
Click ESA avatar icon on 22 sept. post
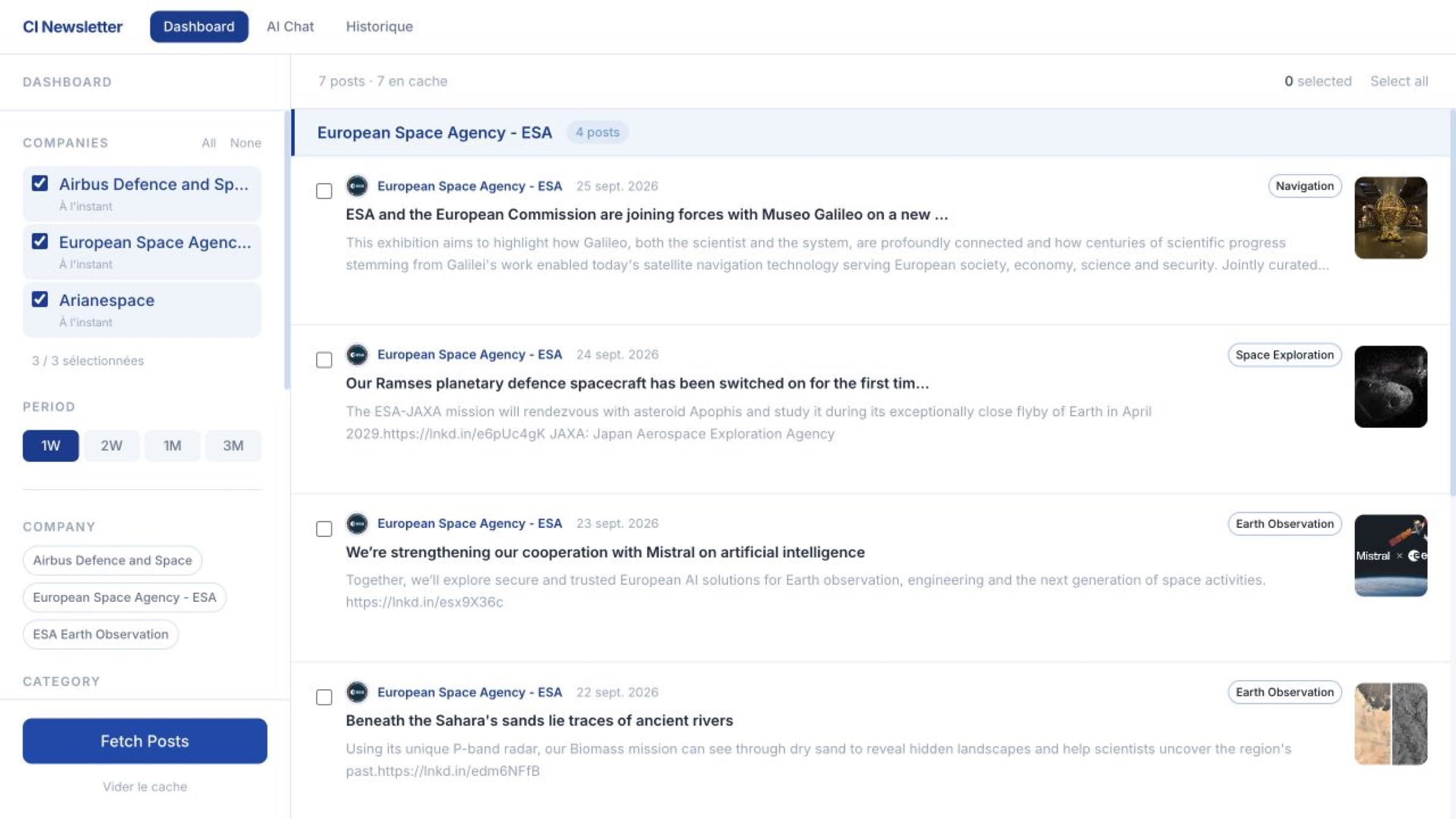(357, 692)
